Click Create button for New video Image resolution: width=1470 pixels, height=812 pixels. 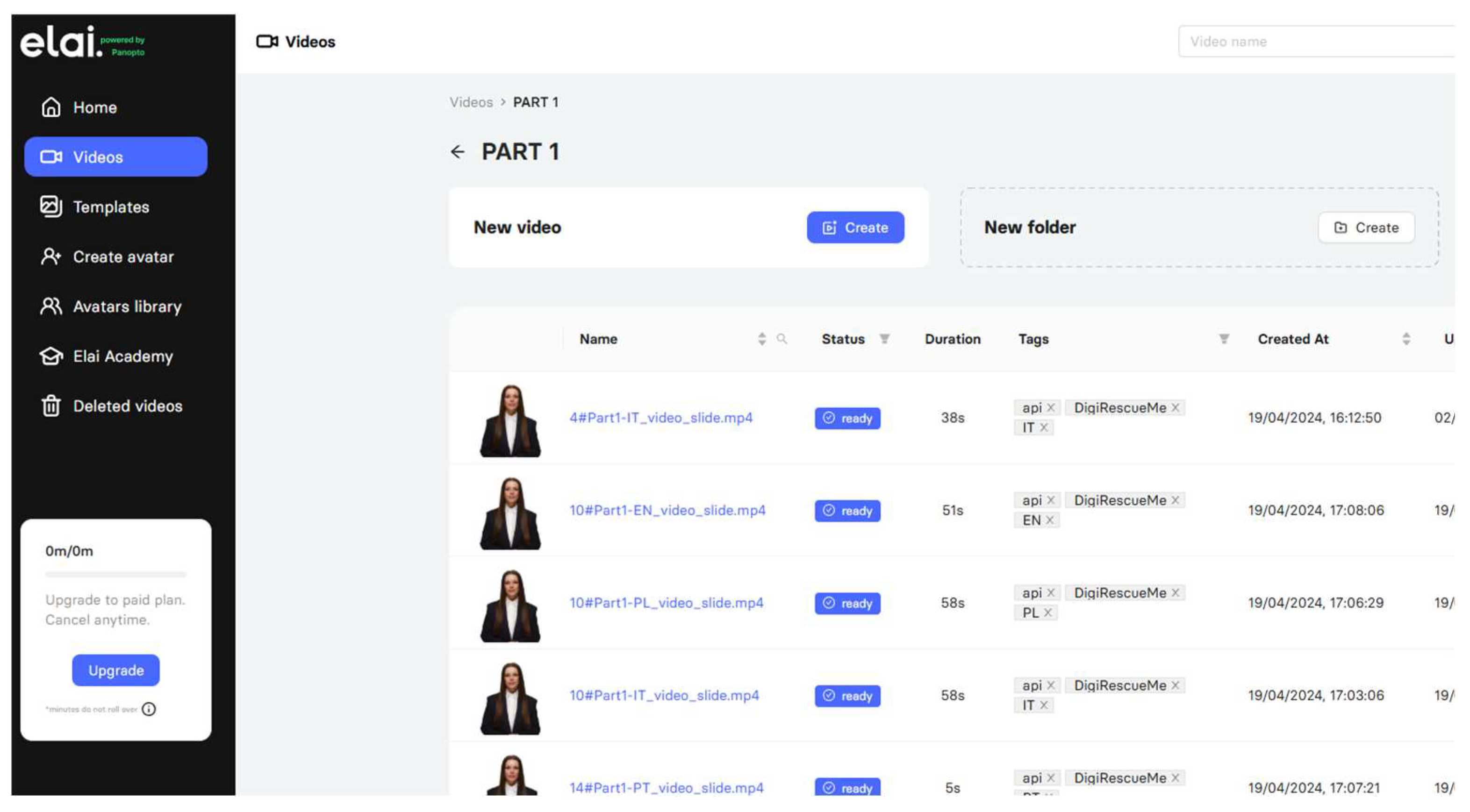pyautogui.click(x=855, y=228)
